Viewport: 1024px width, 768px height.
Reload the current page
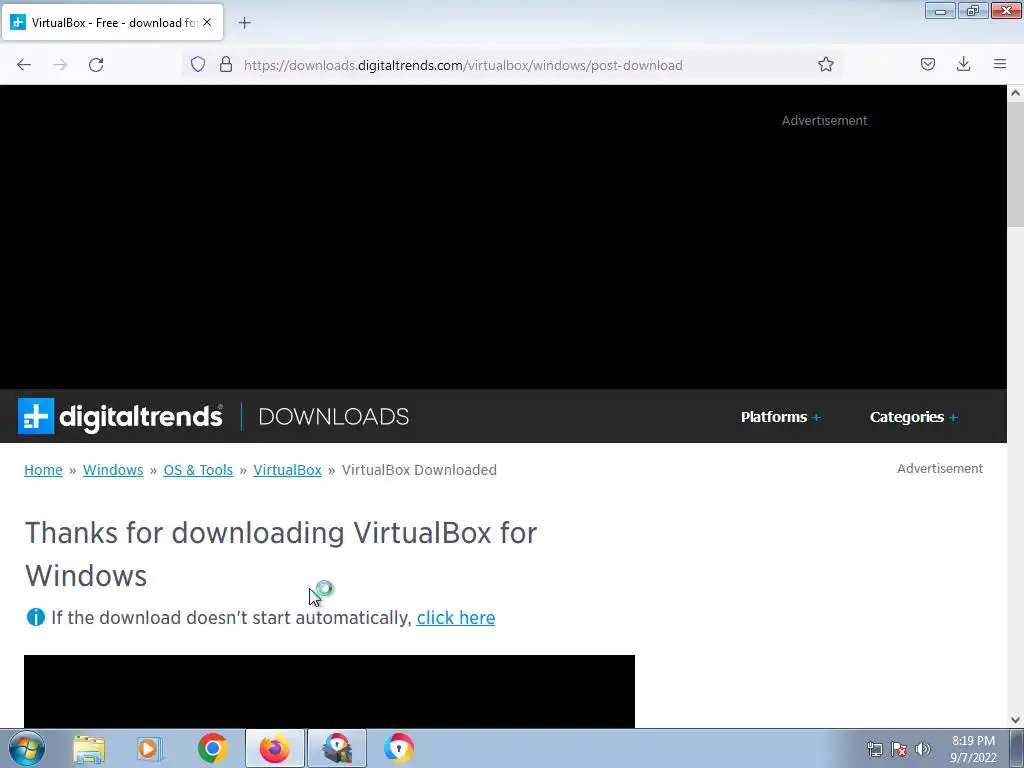(96, 65)
